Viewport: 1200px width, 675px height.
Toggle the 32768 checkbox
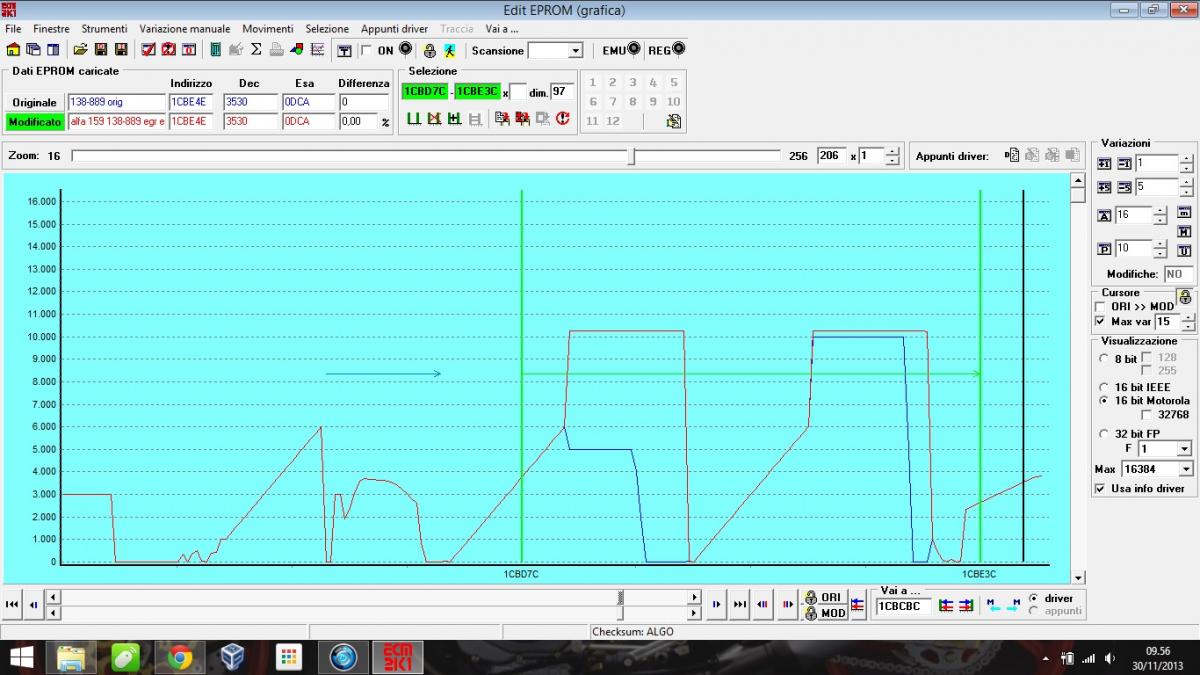pos(1147,414)
